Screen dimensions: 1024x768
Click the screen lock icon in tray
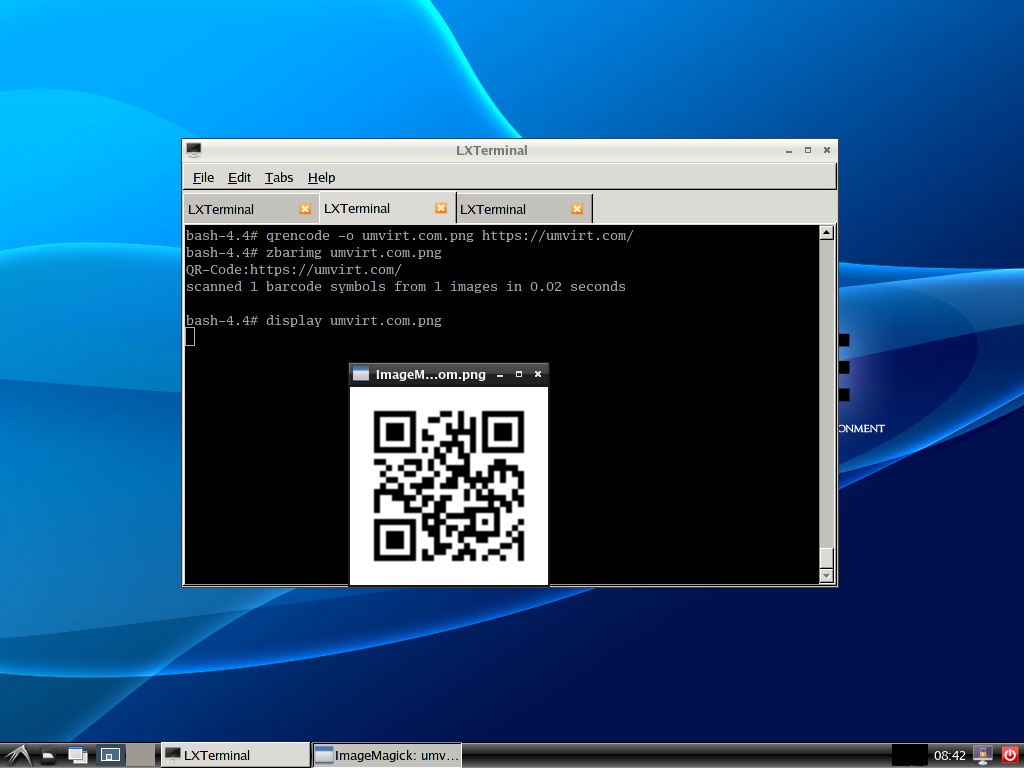tap(982, 755)
